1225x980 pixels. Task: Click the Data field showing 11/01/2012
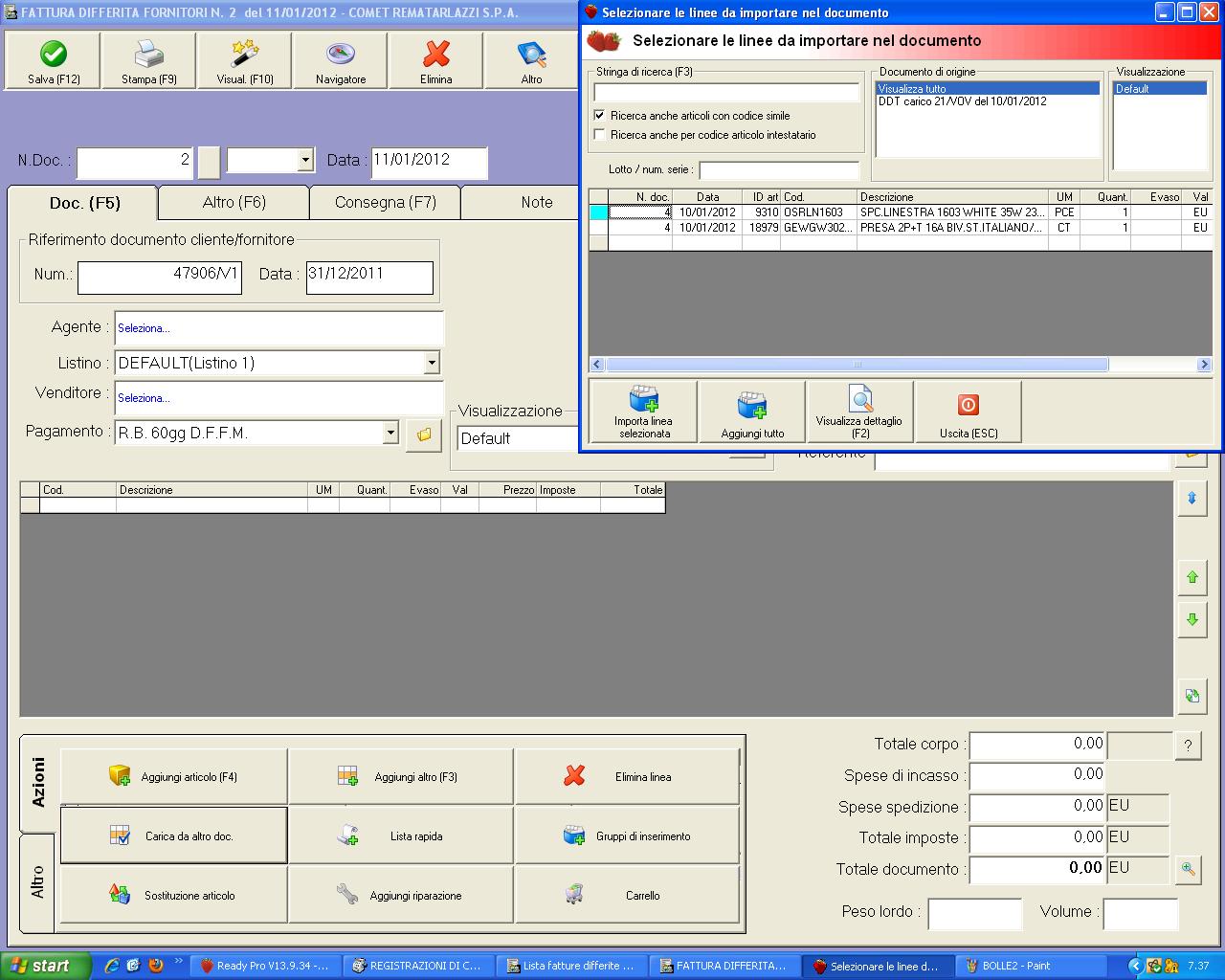pos(430,163)
